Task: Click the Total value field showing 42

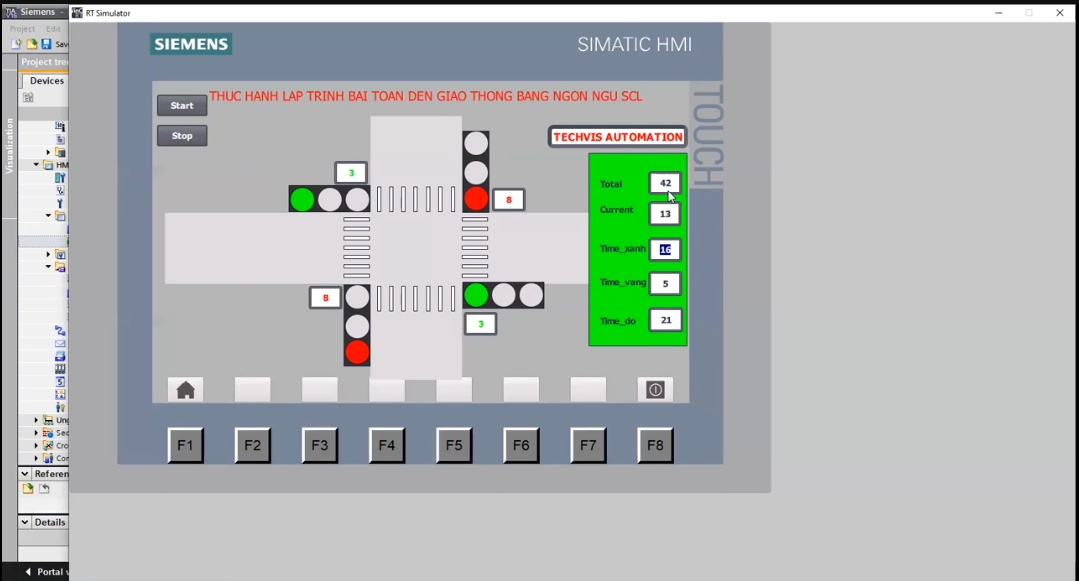Action: coord(665,183)
